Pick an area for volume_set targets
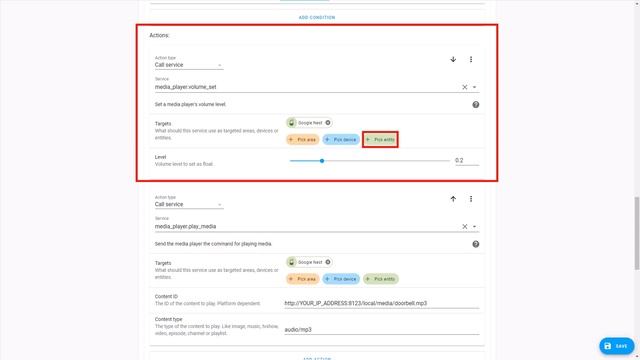The height and width of the screenshot is (360, 640). (x=302, y=140)
